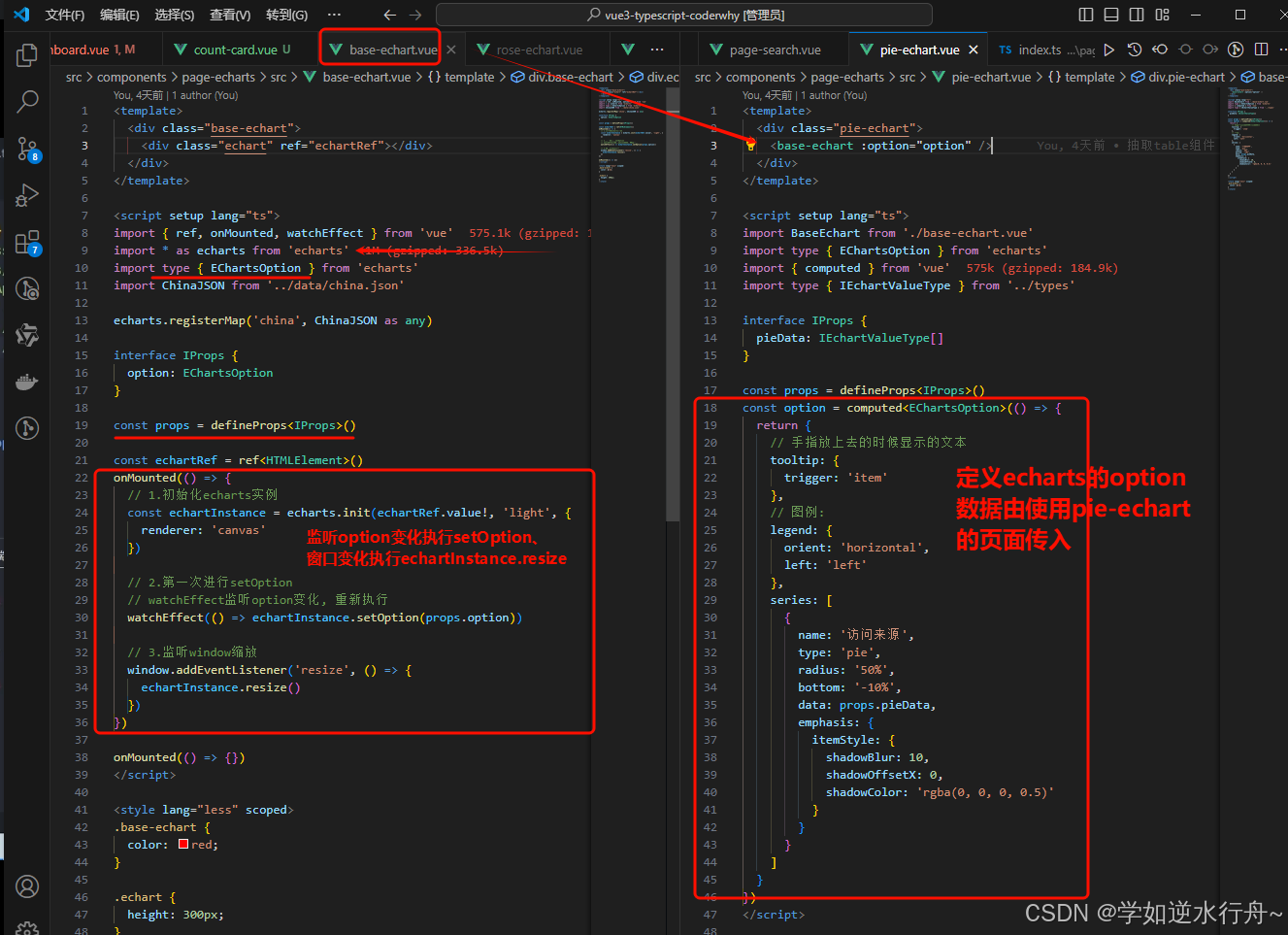Go forward using the title bar arrow

[x=415, y=15]
